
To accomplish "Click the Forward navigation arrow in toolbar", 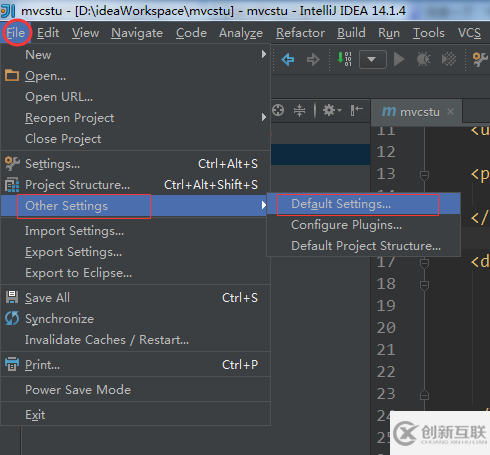I will click(x=313, y=60).
